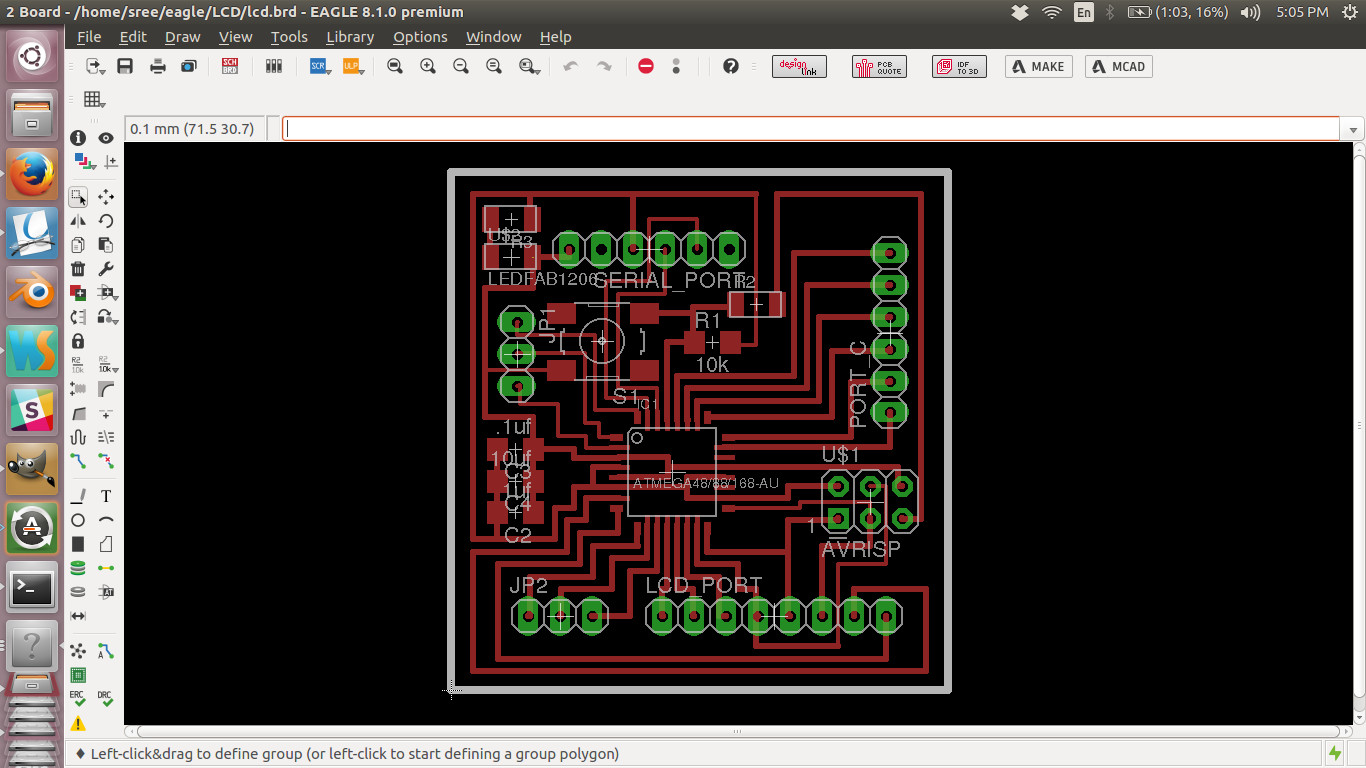Screen dimensions: 1366x768
Task: Select the Meander tool
Action: tap(78, 437)
